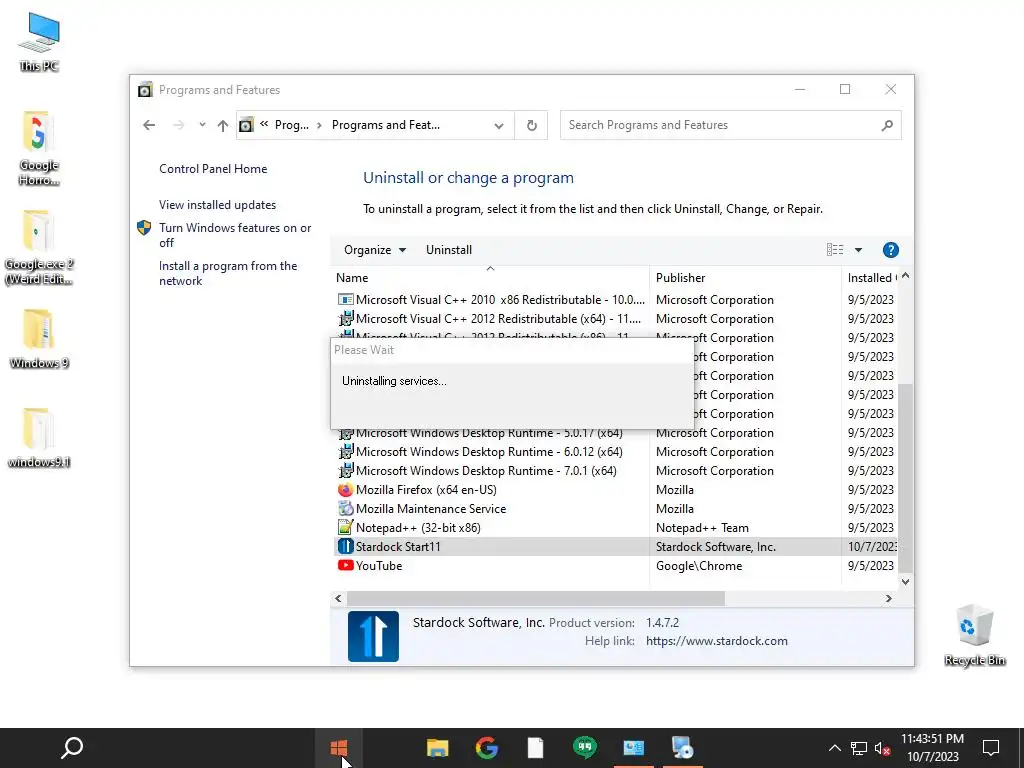Screen dimensions: 1024x768
Task: Change view with the view layout icon
Action: 835,249
